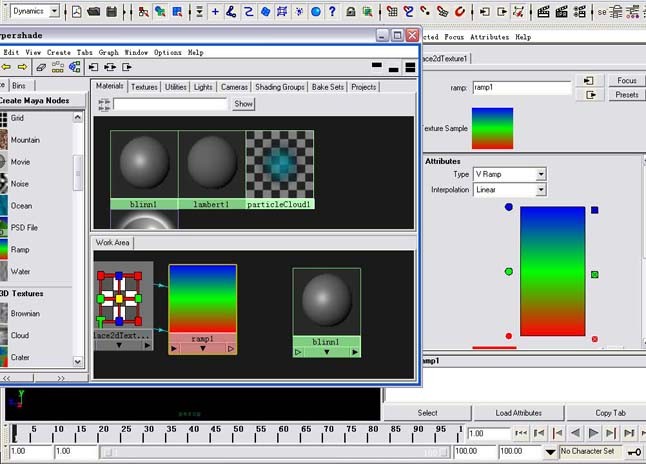Click the play forward button in timeline
The height and width of the screenshot is (464, 646).
[593, 433]
